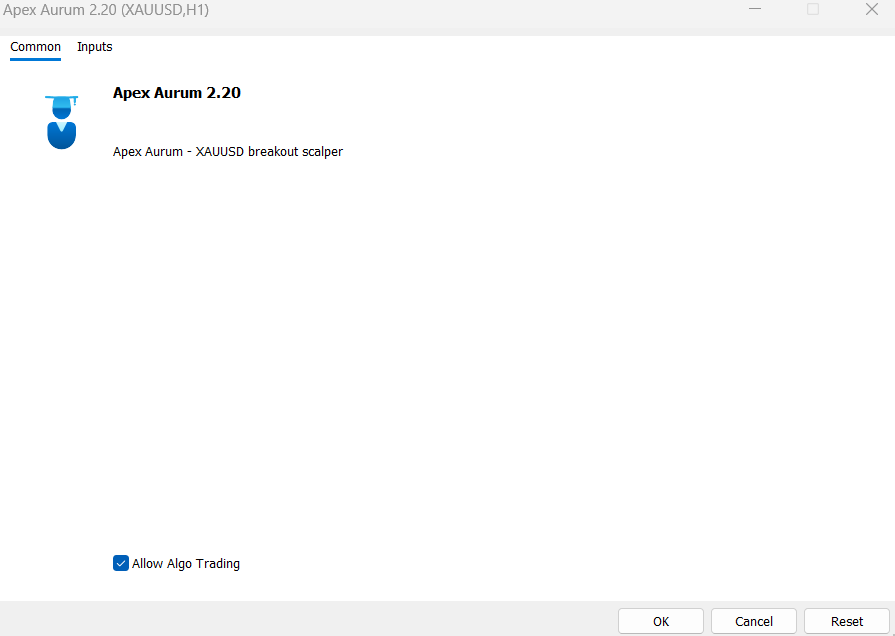The height and width of the screenshot is (636, 895).
Task: Select the Common tab
Action: click(35, 47)
